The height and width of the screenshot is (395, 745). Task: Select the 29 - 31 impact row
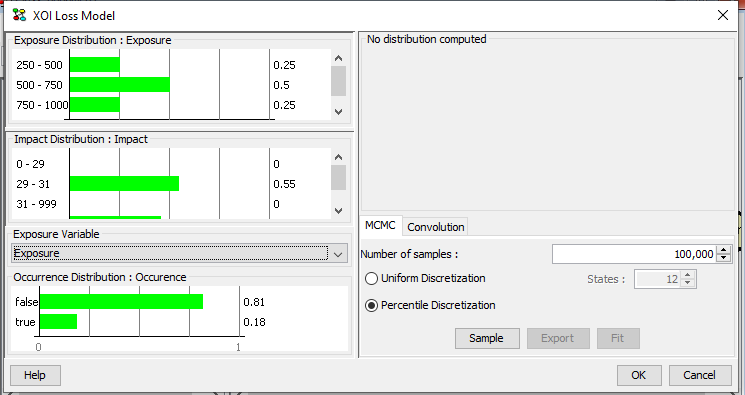(171, 184)
